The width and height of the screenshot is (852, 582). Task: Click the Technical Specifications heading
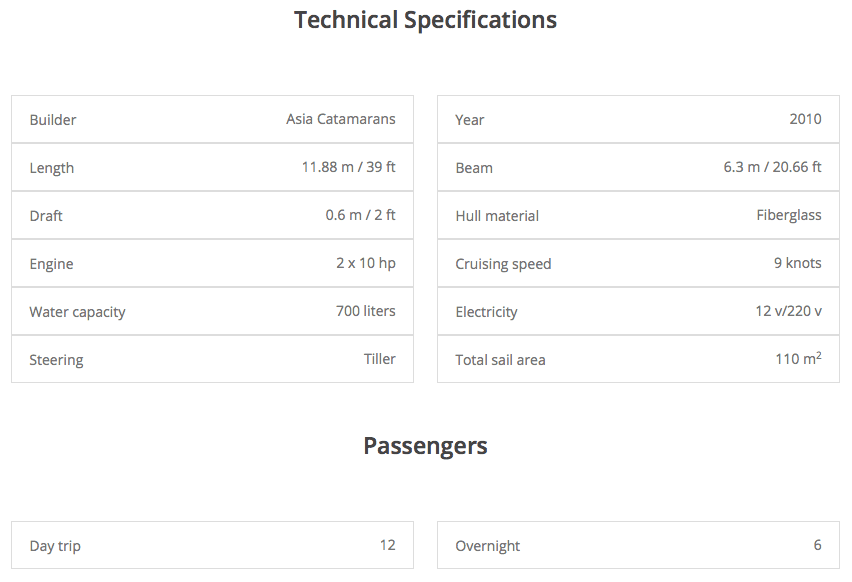pos(425,20)
